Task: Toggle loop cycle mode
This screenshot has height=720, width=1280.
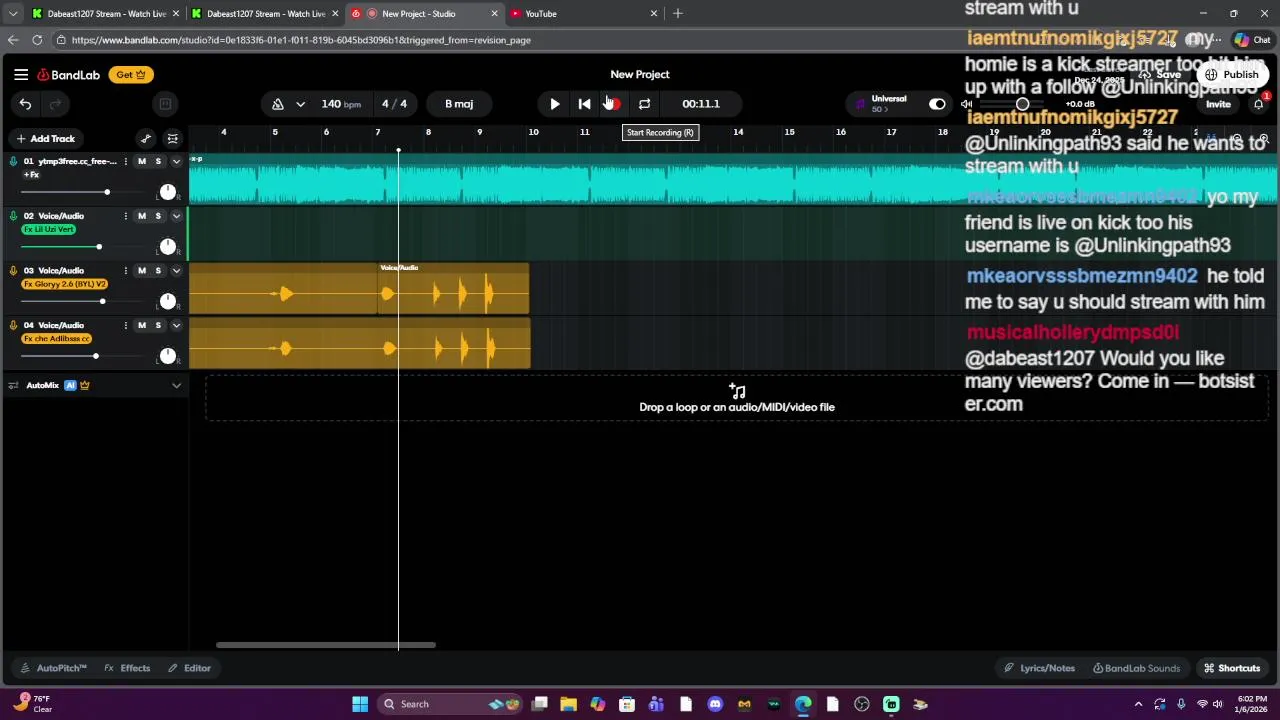Action: click(644, 104)
